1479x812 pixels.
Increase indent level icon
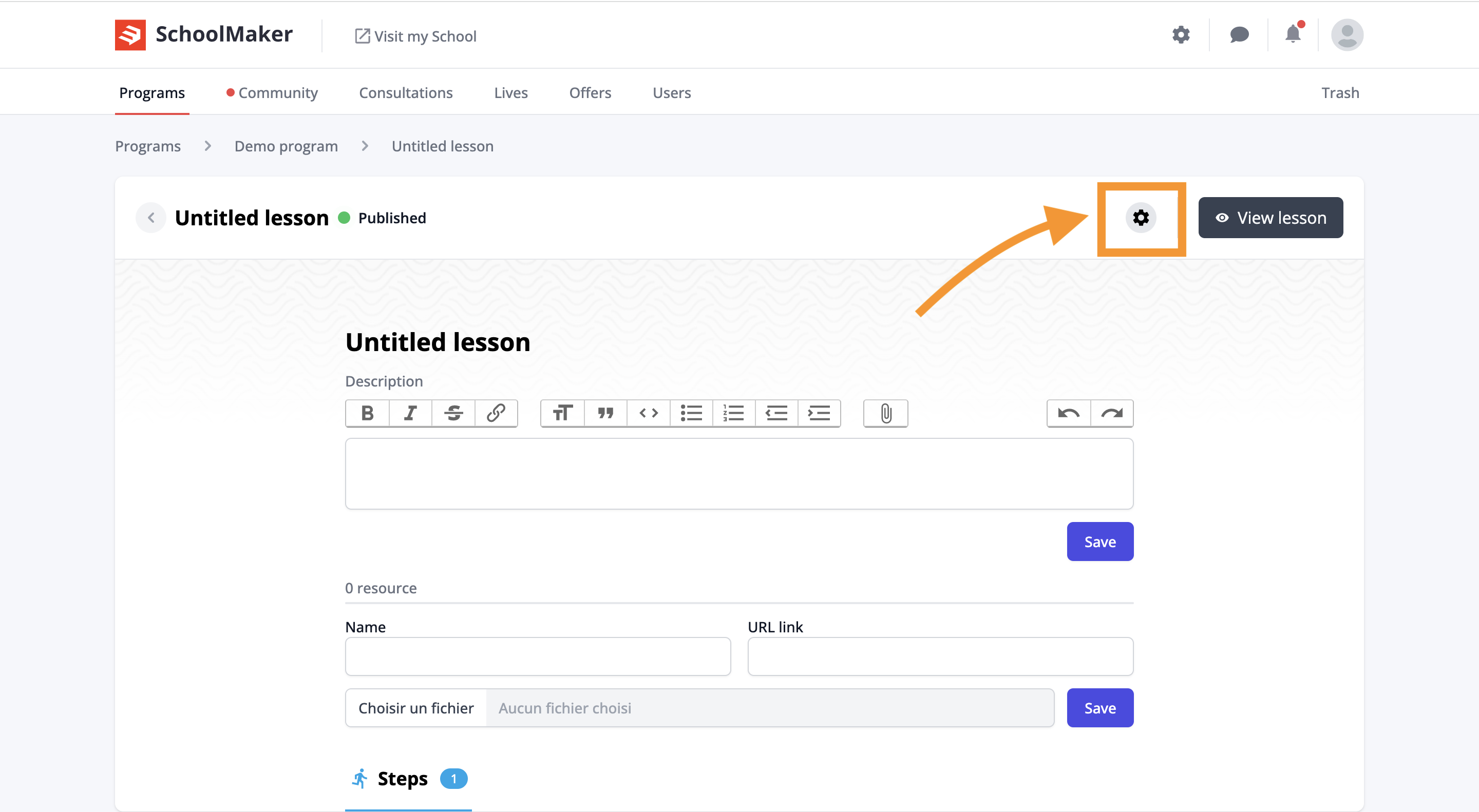(x=819, y=413)
